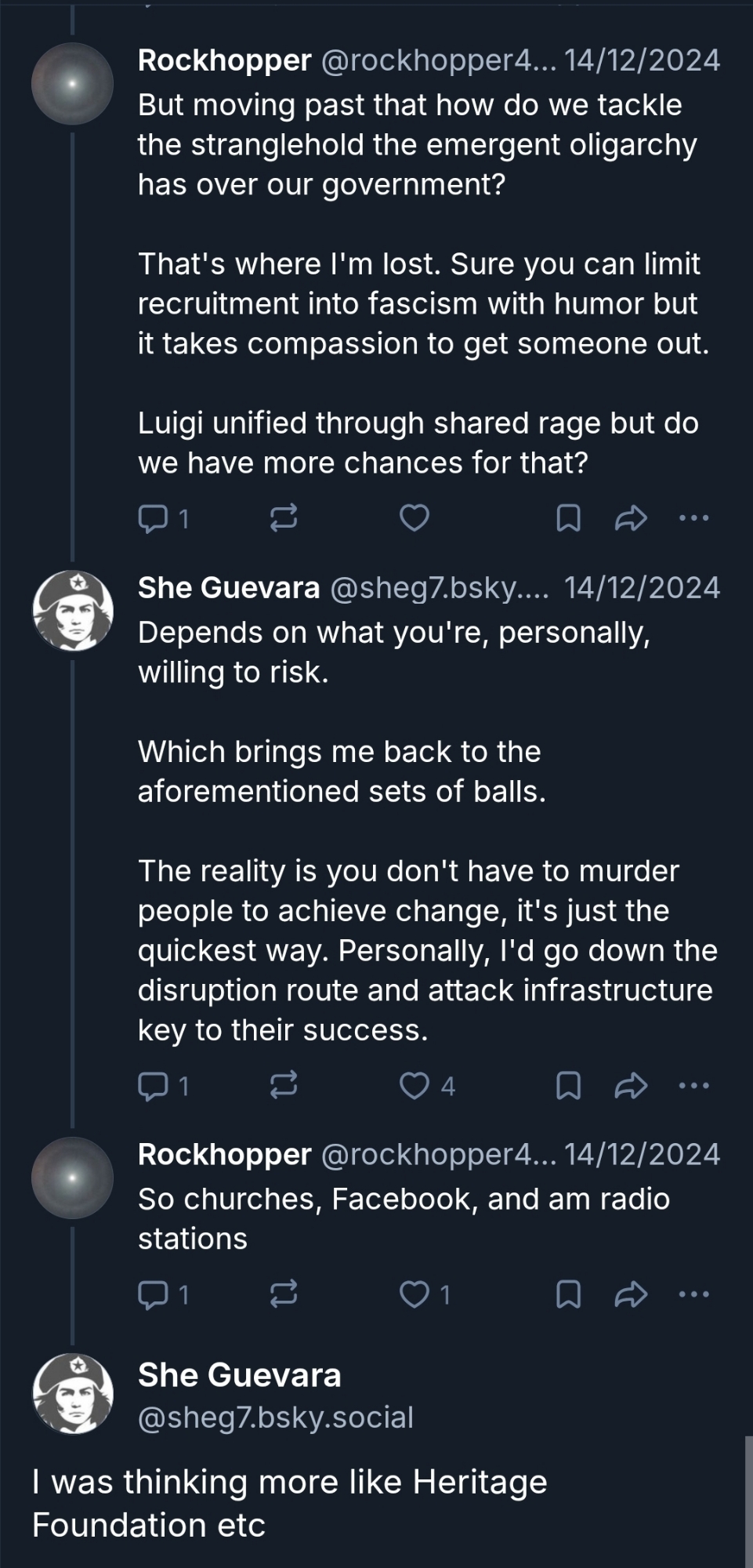
Task: Share Rockhopper's post about the emergent oligarchy
Action: tap(631, 518)
